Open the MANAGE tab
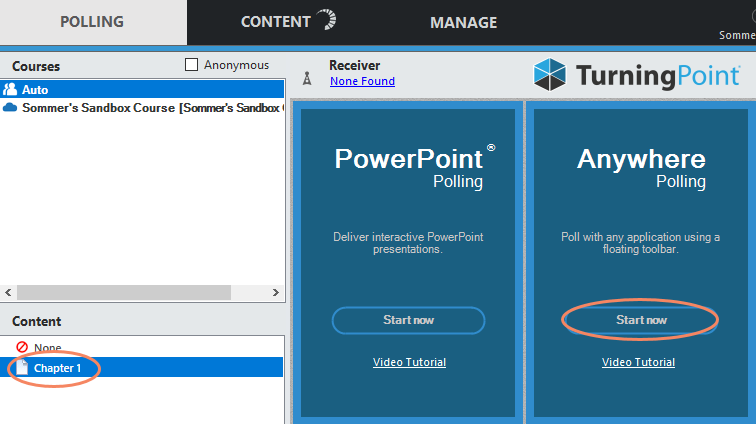Image resolution: width=756 pixels, height=424 pixels. point(463,23)
